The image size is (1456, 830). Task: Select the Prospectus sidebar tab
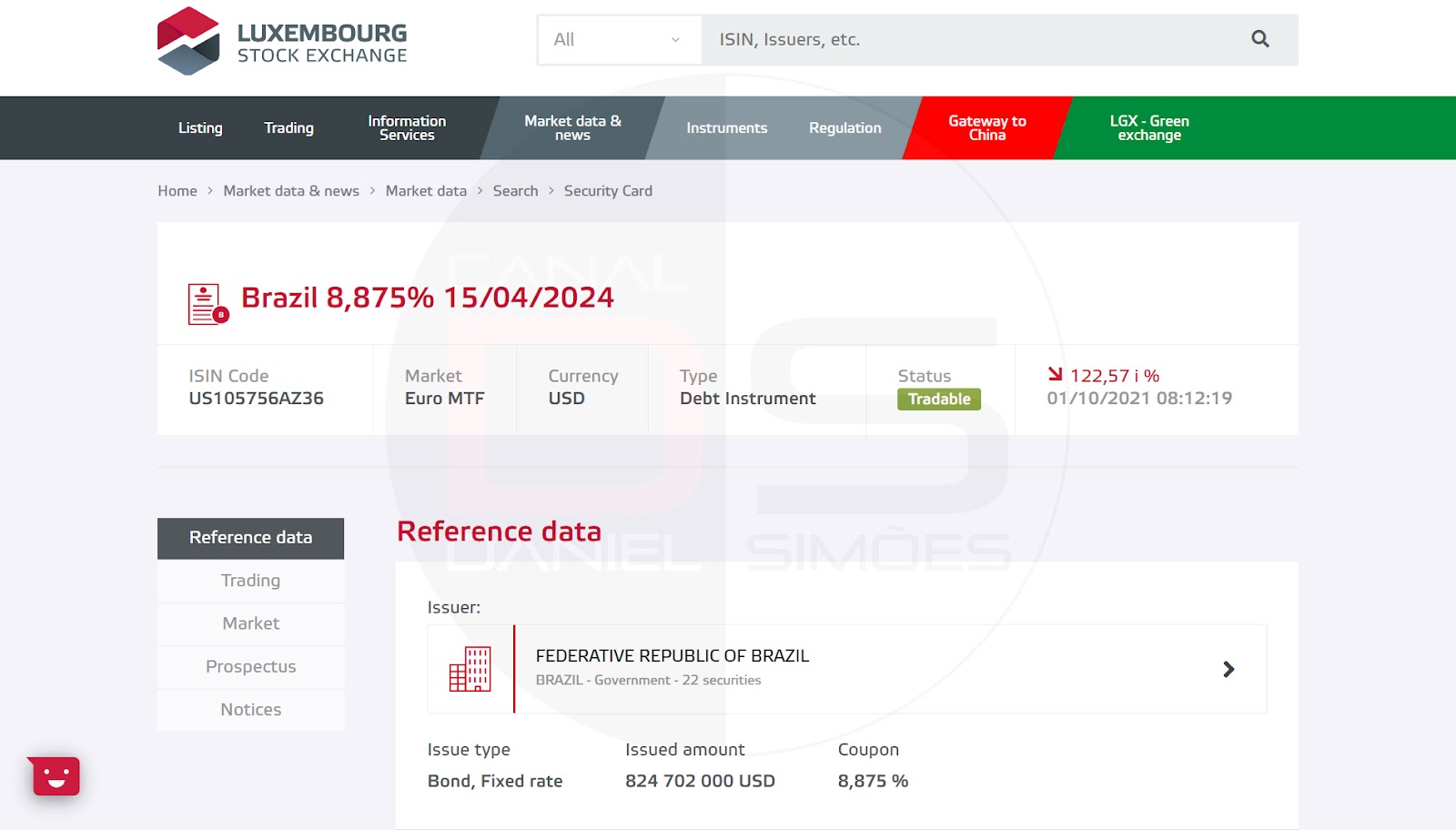[x=250, y=667]
